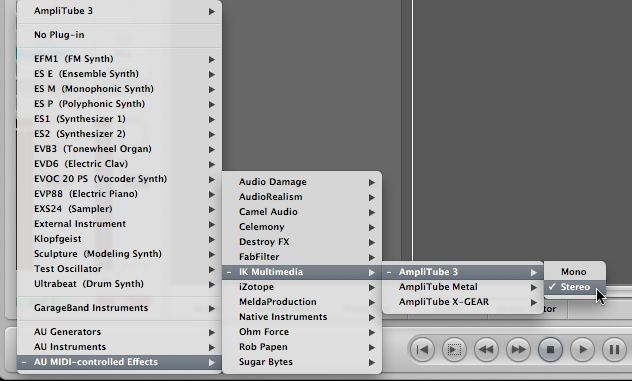Click the play-from-selection transport button
The height and width of the screenshot is (381, 632).
tap(454, 349)
